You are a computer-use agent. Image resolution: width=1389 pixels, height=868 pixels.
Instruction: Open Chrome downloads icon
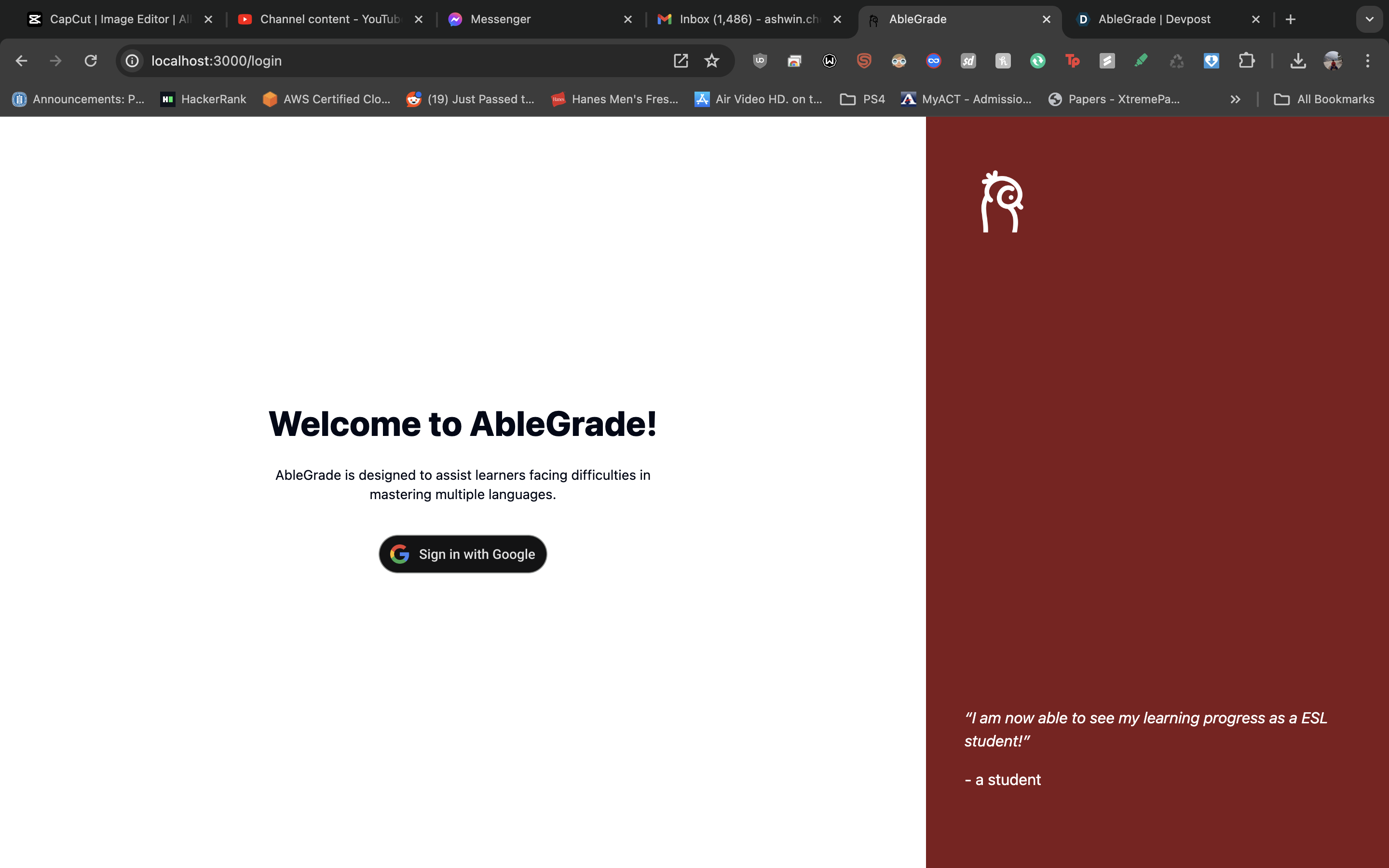click(1298, 61)
